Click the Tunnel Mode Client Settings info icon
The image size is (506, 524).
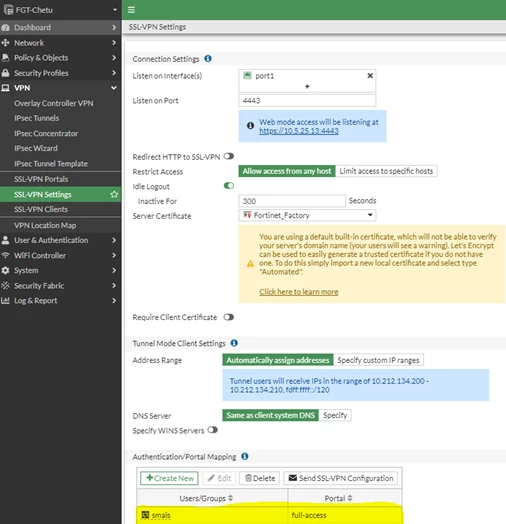tap(234, 343)
